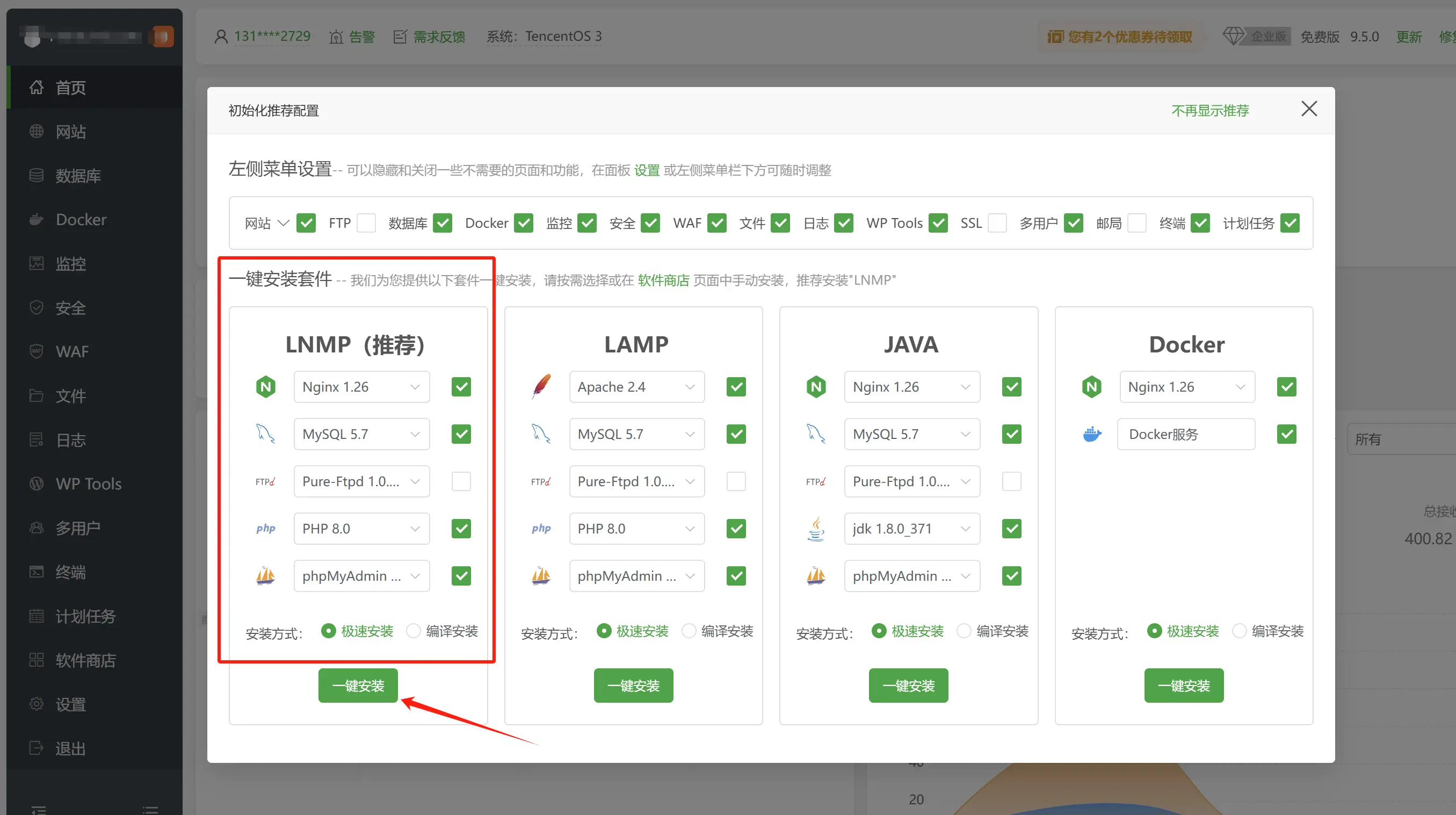Click the 所有 selector behind the dialog
The width and height of the screenshot is (1456, 815).
pyautogui.click(x=1402, y=439)
